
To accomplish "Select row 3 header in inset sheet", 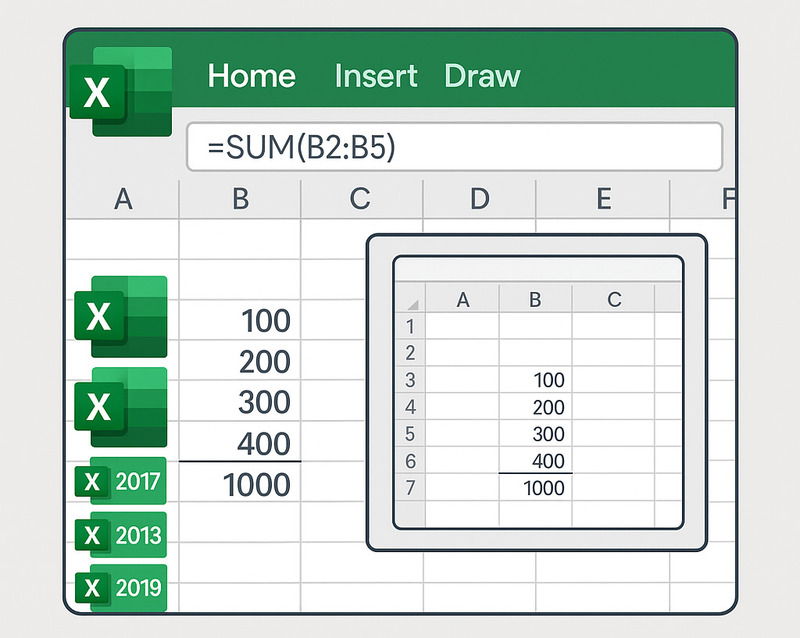I will click(x=410, y=380).
